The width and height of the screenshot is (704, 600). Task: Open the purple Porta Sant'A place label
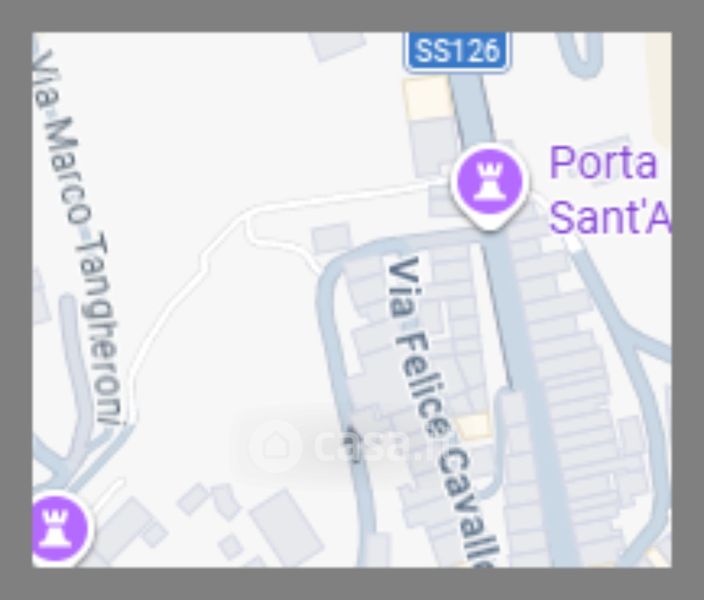tap(609, 189)
